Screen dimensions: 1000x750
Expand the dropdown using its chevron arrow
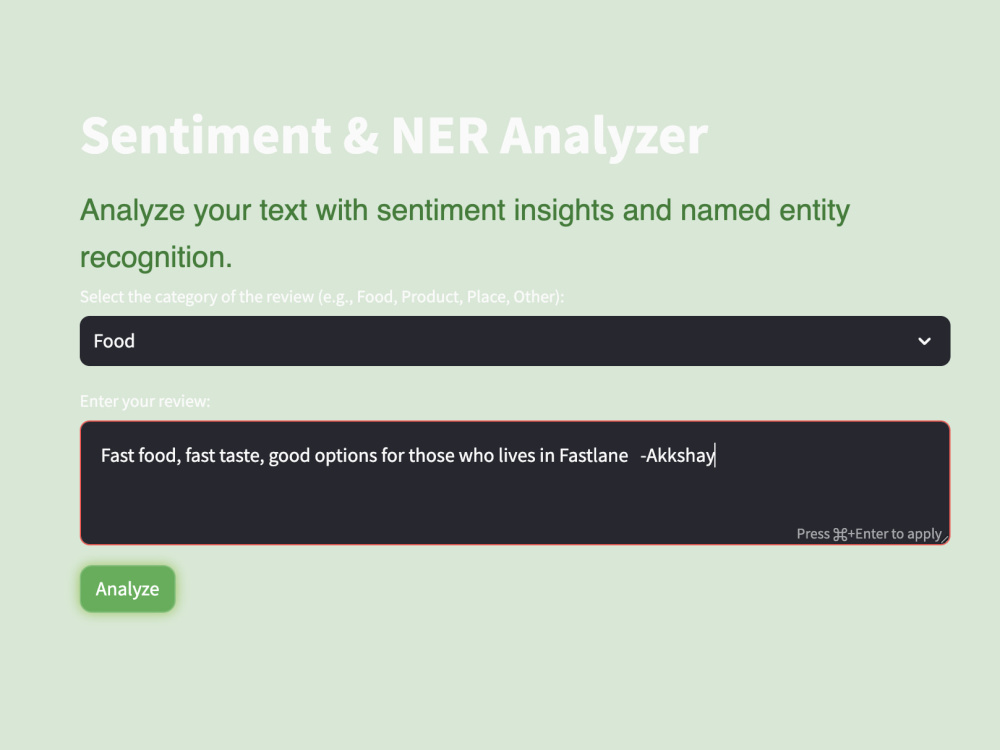click(x=924, y=341)
